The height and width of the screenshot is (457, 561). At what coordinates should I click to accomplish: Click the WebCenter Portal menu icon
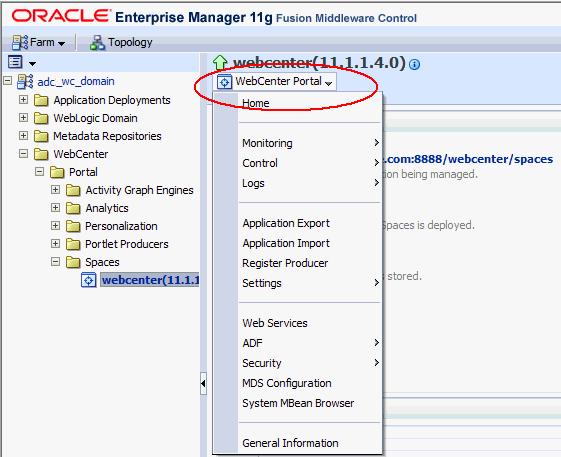click(224, 82)
